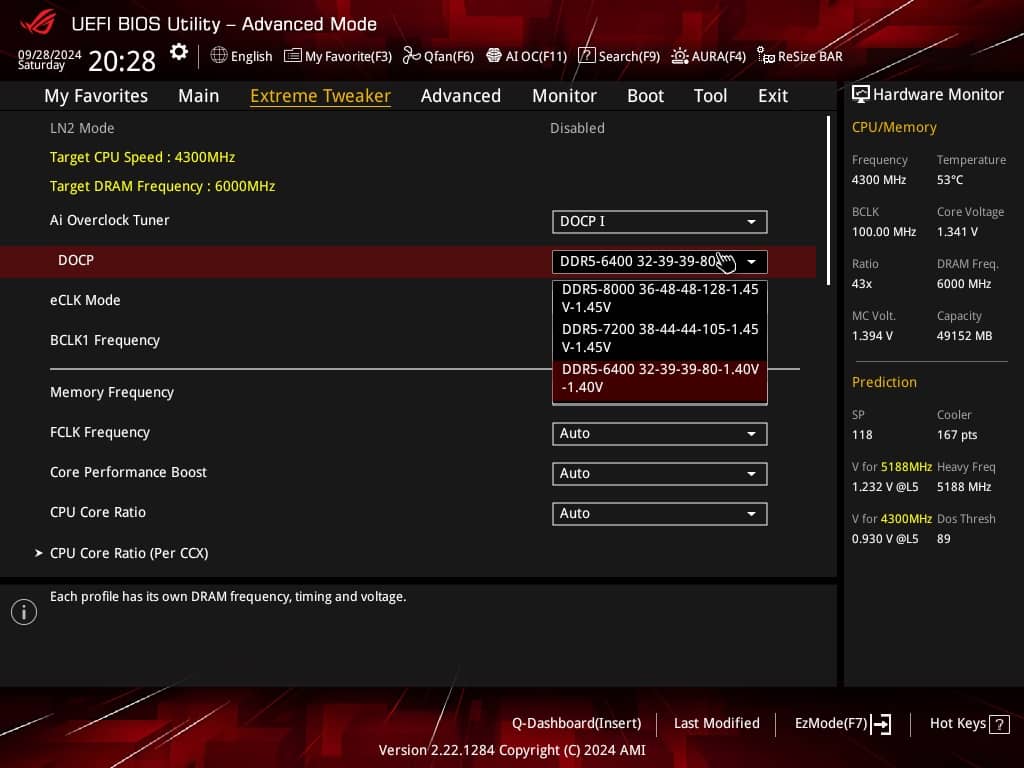Click the Hardware Monitor display icon

click(861, 95)
